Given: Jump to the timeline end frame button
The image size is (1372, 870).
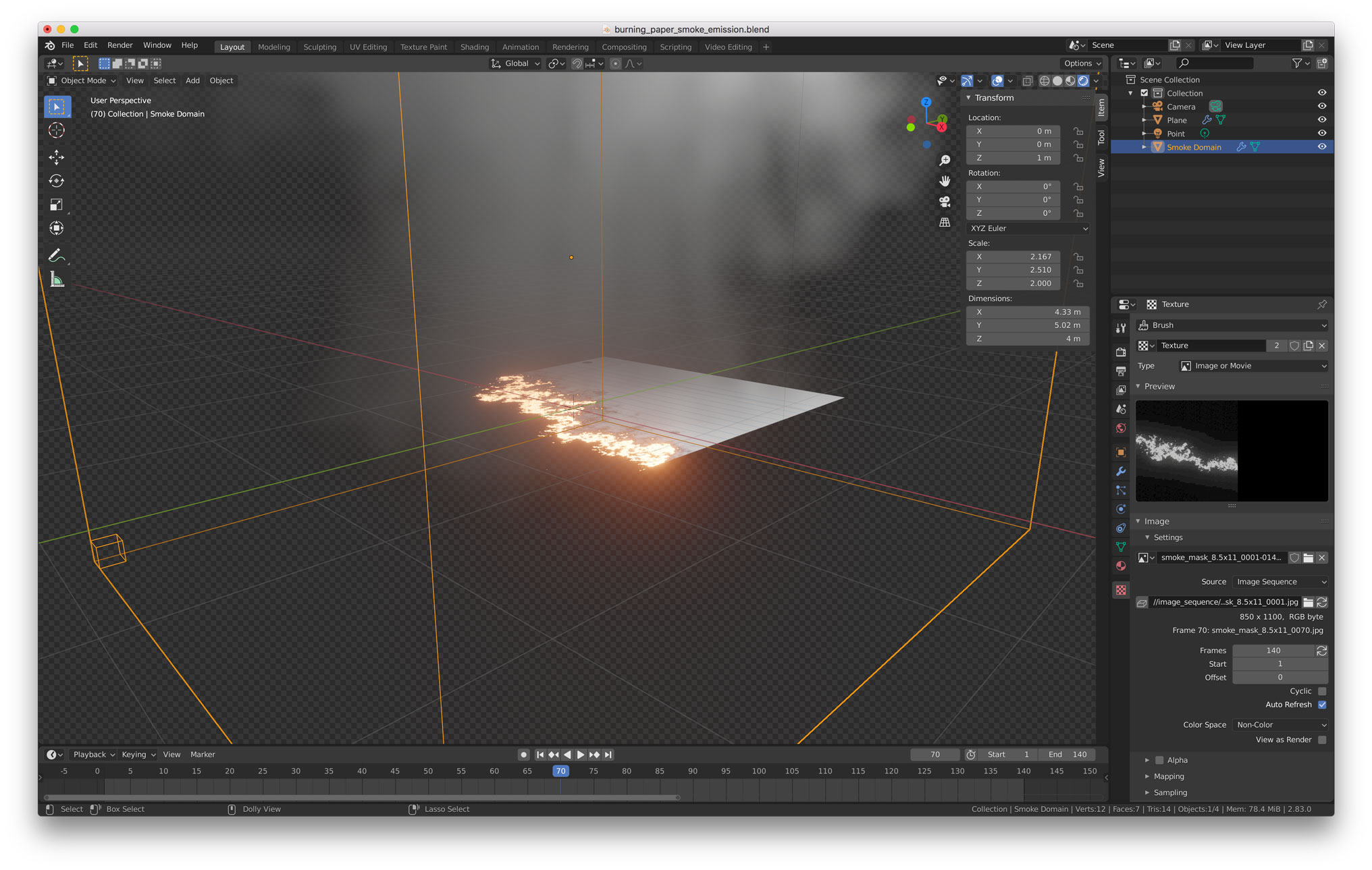Looking at the screenshot, I should point(608,755).
